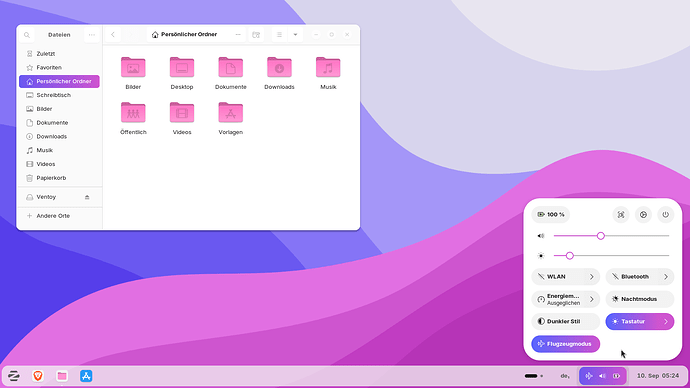Open Andere Orte in the sidebar
Viewport: 690px width, 388px height.
[59, 216]
